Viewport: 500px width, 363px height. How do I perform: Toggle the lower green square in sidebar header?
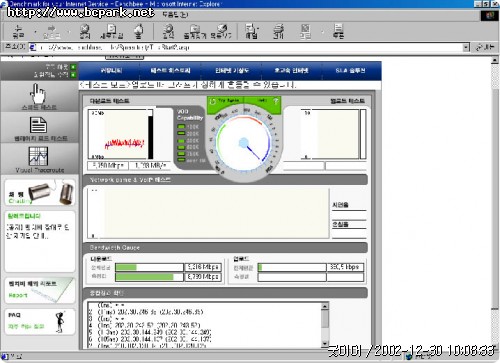(x=73, y=75)
